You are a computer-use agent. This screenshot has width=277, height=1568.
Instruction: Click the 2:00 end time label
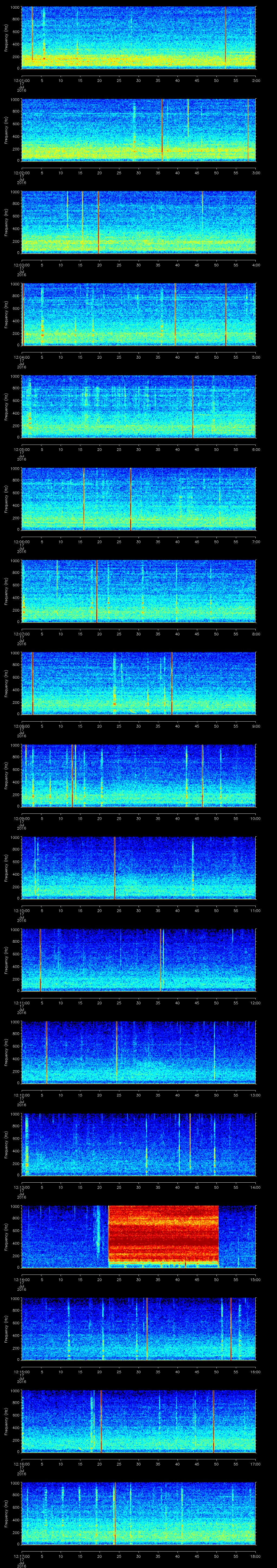[x=256, y=80]
